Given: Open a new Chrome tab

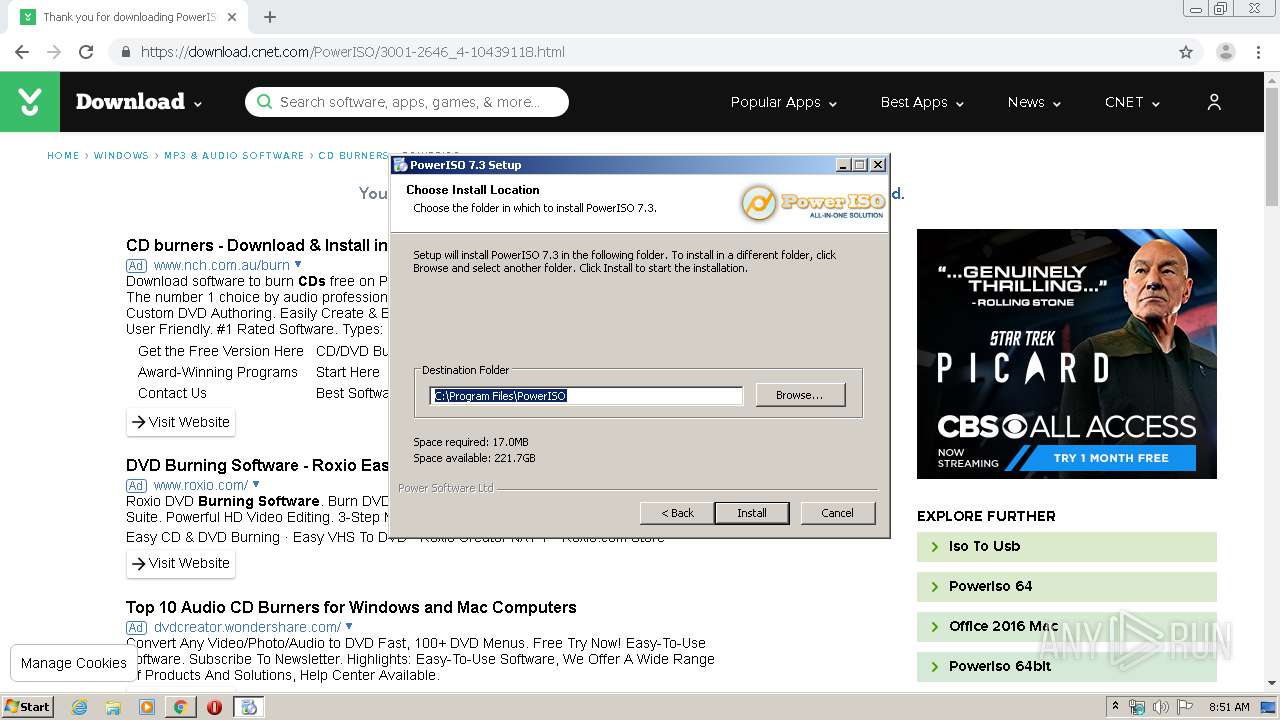Looking at the screenshot, I should (269, 17).
